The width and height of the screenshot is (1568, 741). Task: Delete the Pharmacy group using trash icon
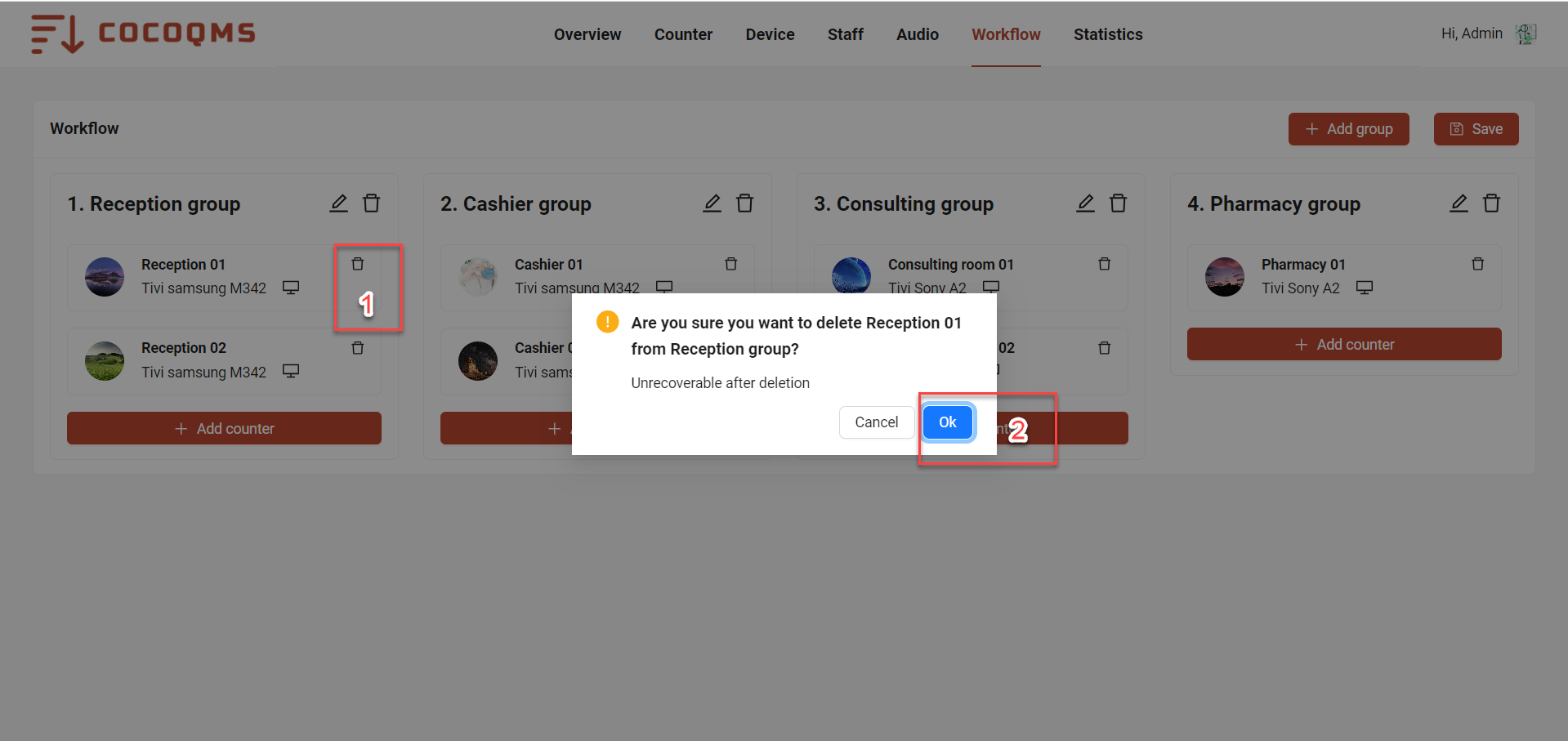pyautogui.click(x=1491, y=203)
